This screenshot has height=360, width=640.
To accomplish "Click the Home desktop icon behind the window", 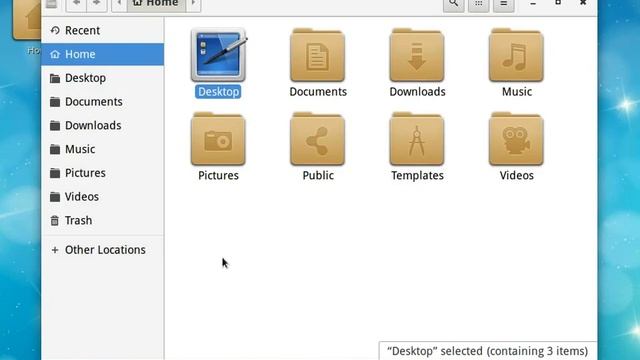I will [x=27, y=20].
